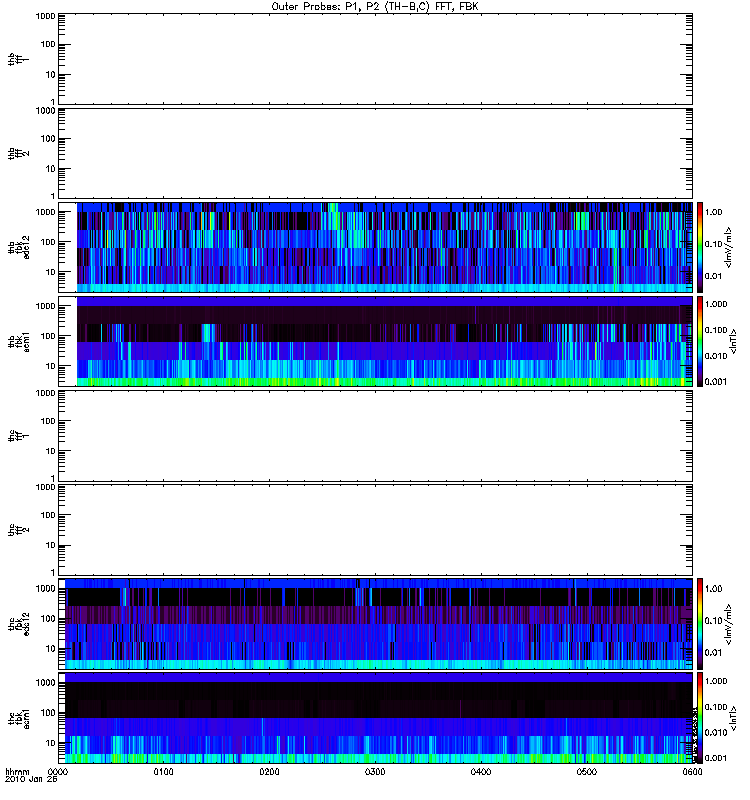Click the '2010 Jan 26' date label

pos(31,780)
